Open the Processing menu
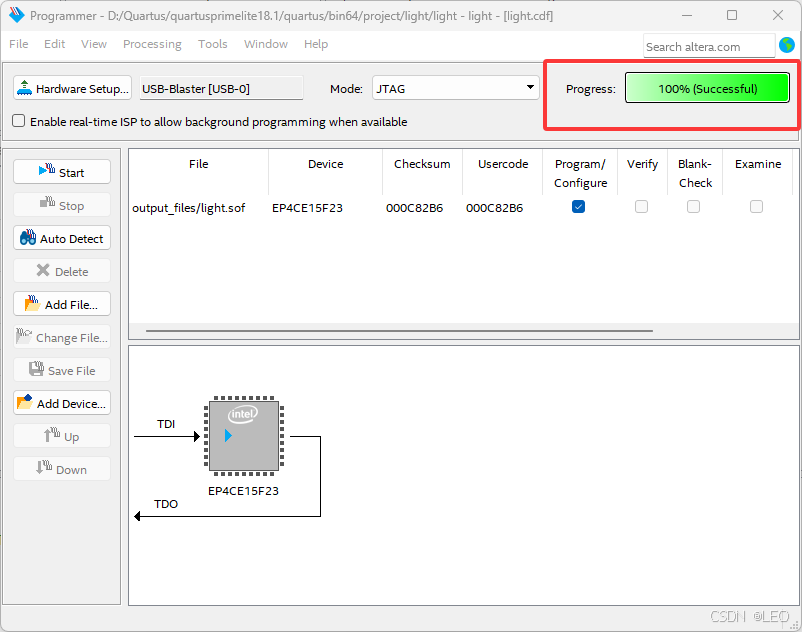 click(x=152, y=44)
